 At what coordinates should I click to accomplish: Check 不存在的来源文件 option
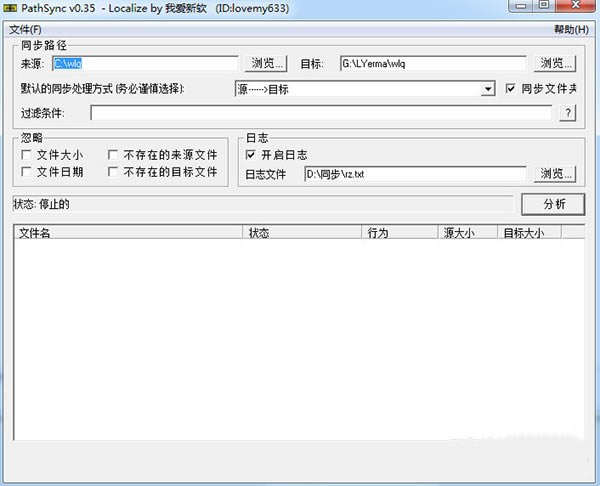pos(113,155)
